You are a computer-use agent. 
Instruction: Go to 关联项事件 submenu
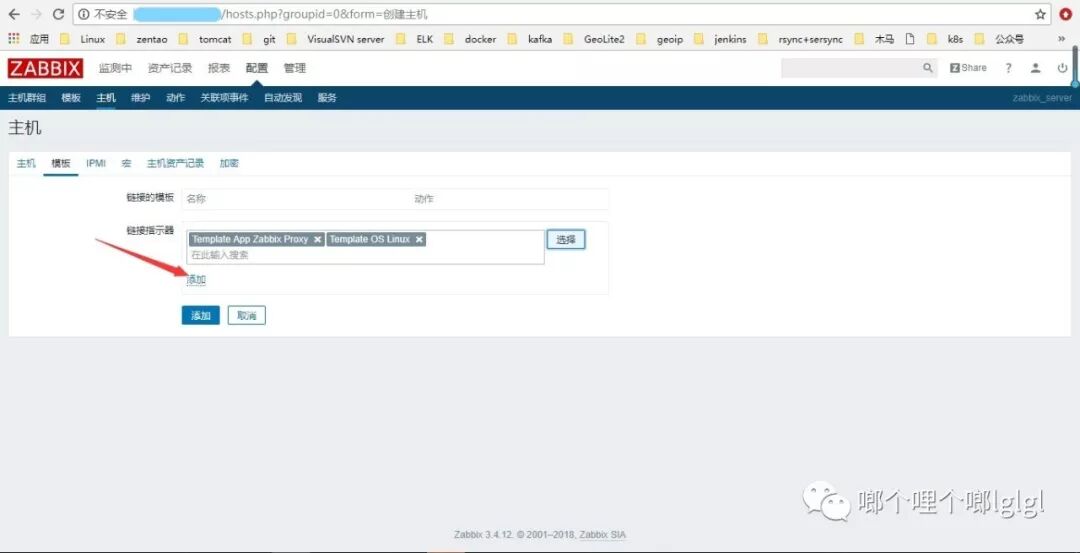tap(225, 98)
